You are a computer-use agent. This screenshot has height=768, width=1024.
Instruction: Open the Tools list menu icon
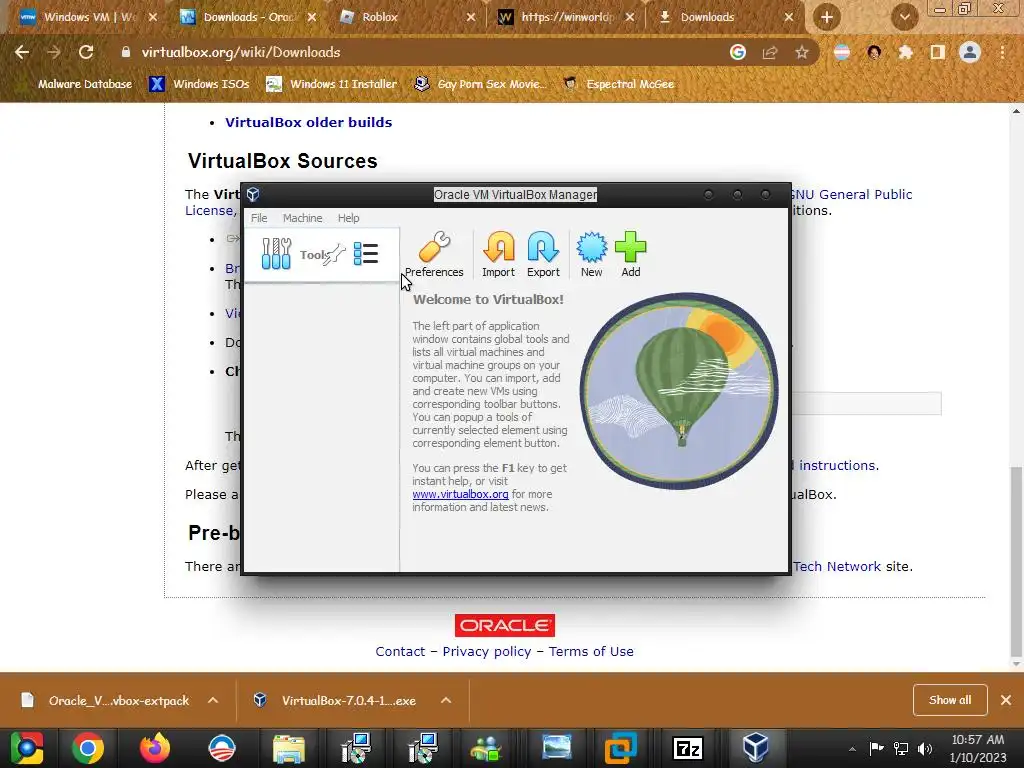366,254
